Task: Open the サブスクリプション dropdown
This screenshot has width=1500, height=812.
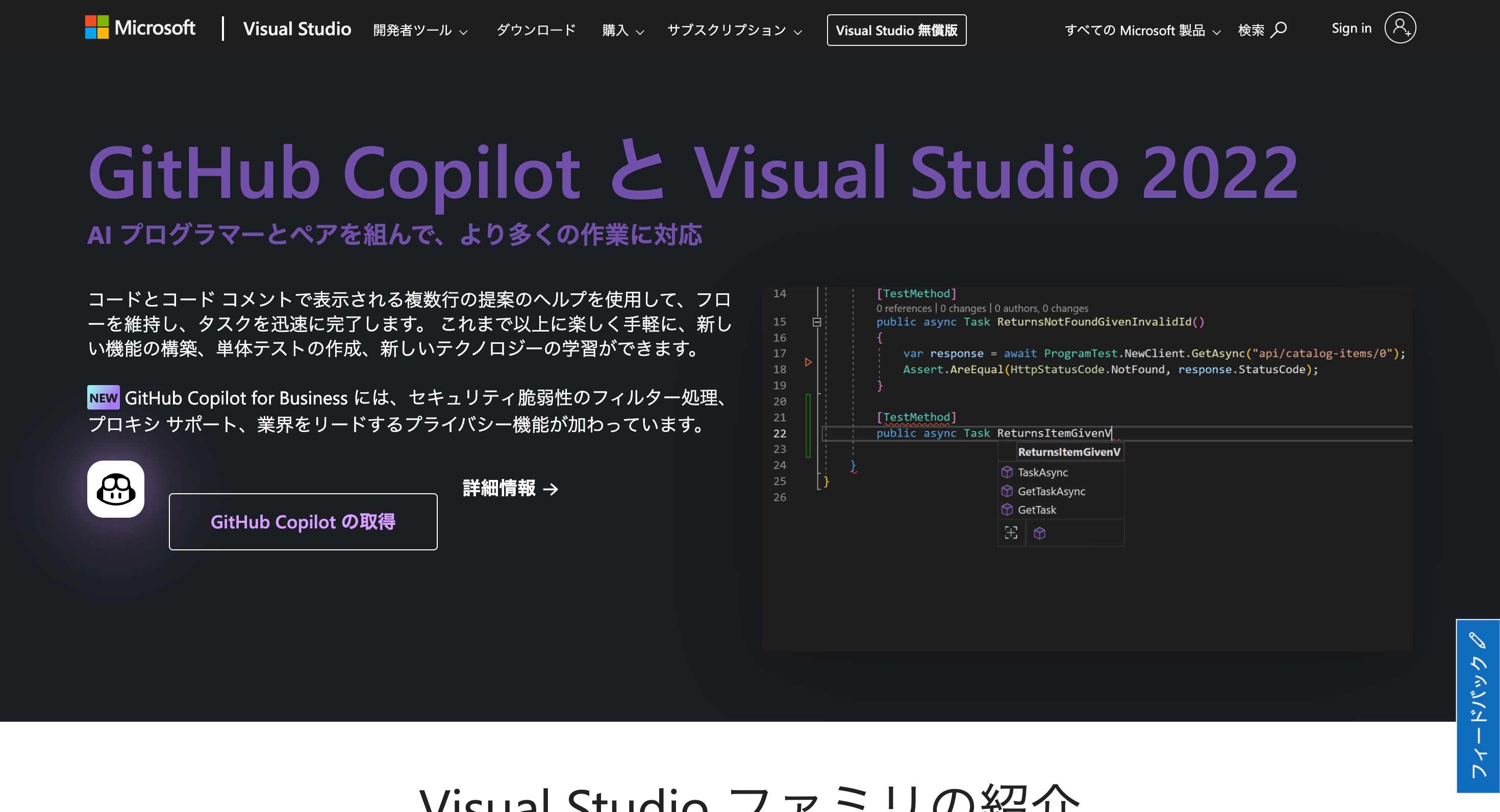Action: (734, 30)
